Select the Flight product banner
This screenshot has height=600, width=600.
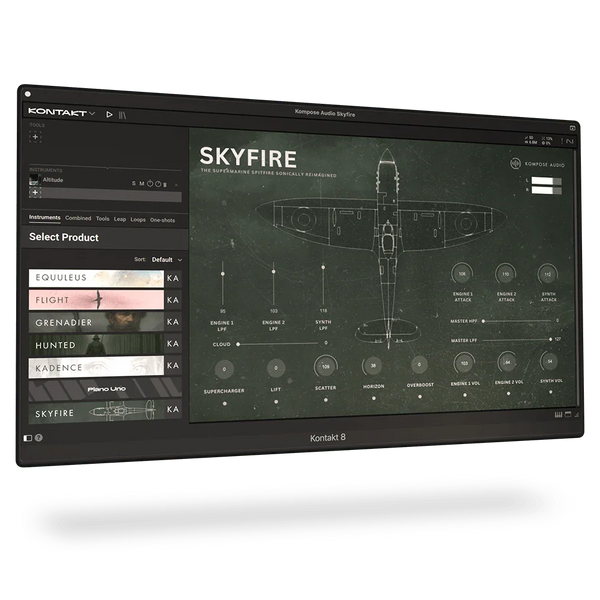point(96,300)
